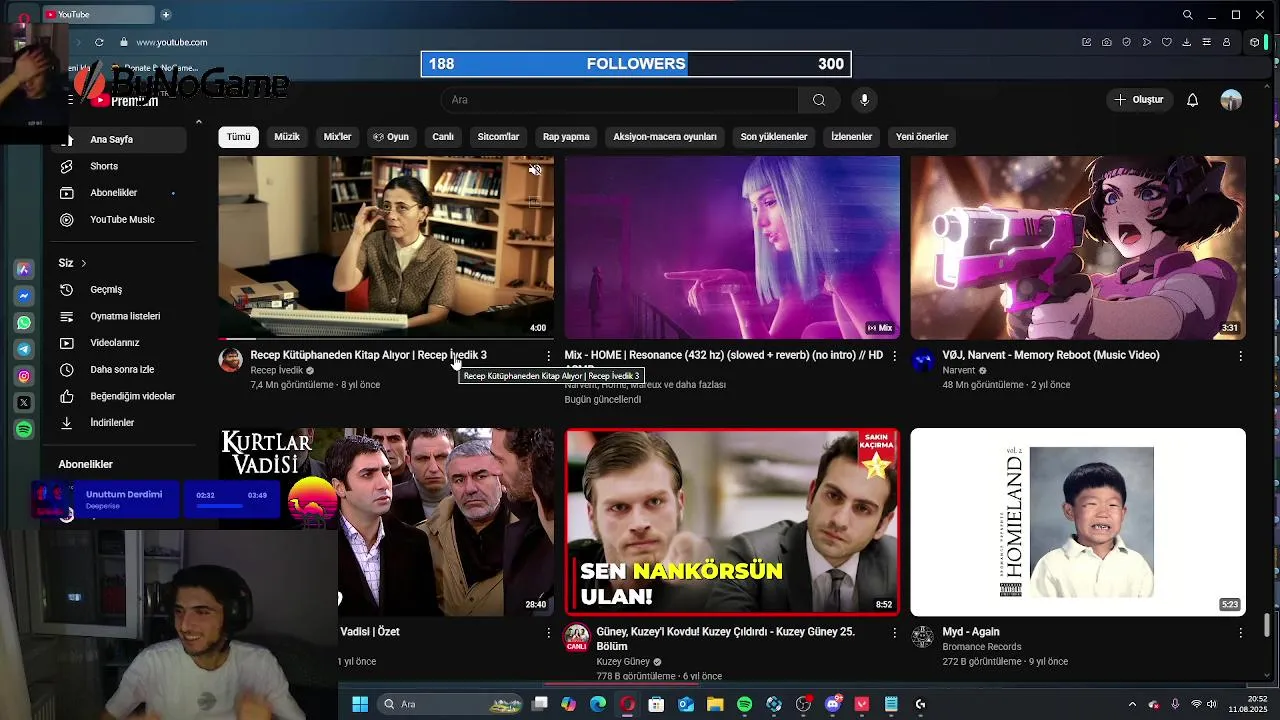
Task: Open options menu for Recep İvedik video
Action: tap(548, 356)
